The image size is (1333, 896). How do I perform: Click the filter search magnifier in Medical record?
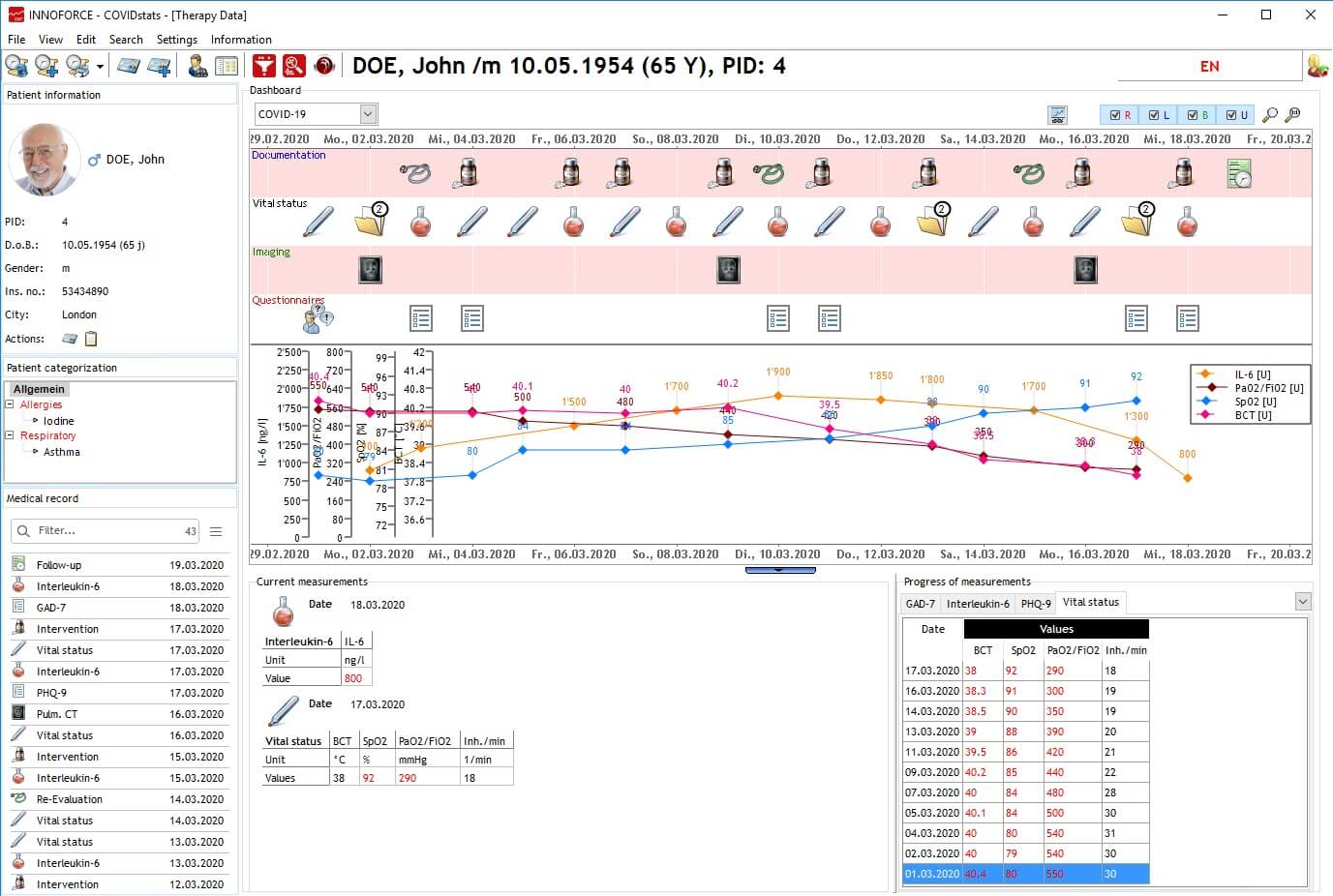coord(23,530)
